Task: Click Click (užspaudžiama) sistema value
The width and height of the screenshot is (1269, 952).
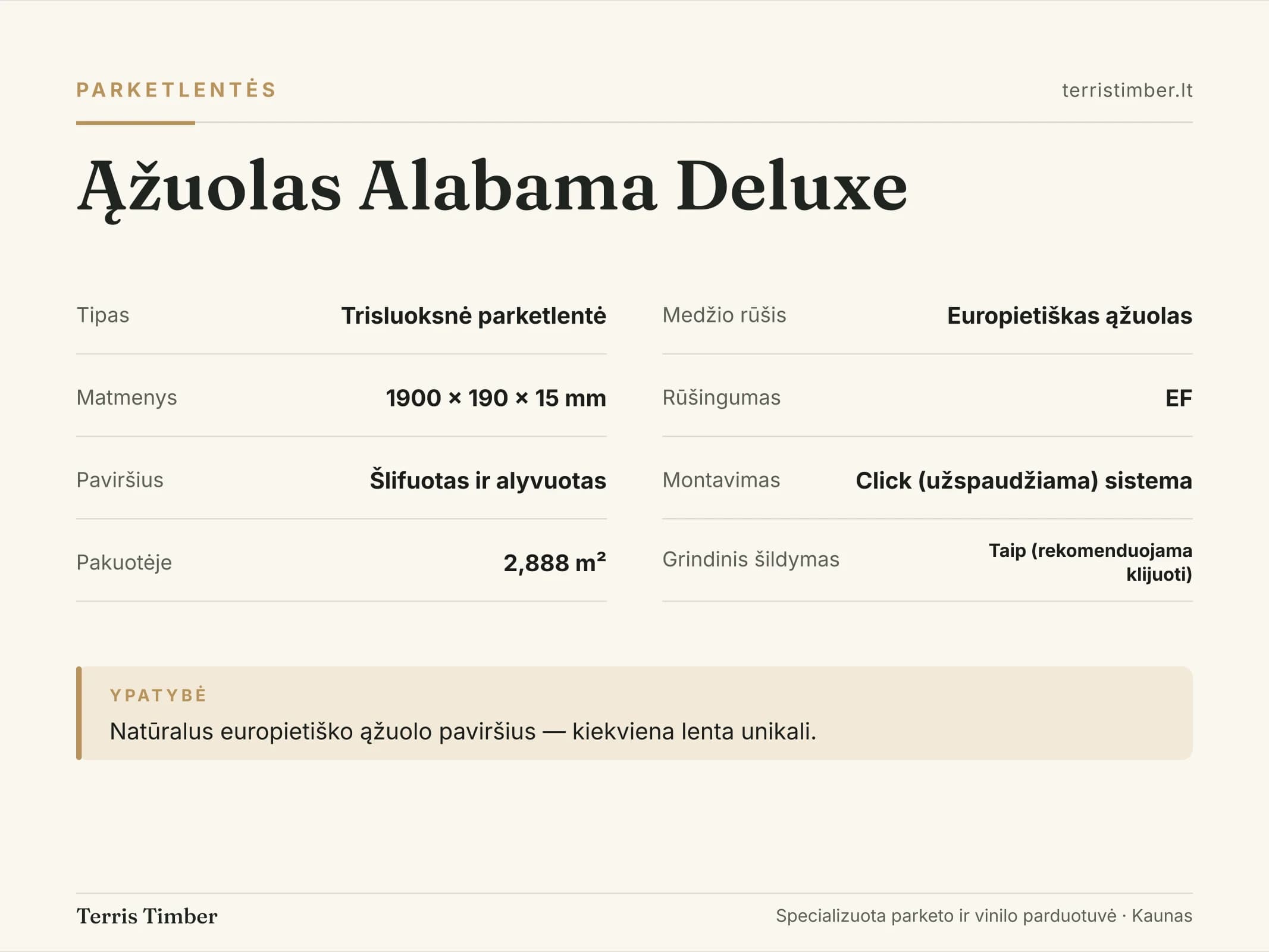Action: tap(1024, 480)
